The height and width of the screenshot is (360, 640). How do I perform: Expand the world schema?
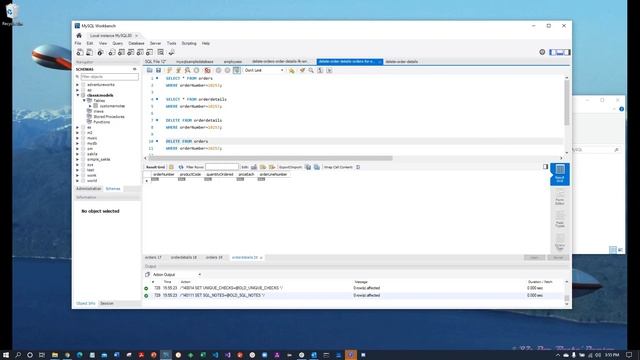78,180
